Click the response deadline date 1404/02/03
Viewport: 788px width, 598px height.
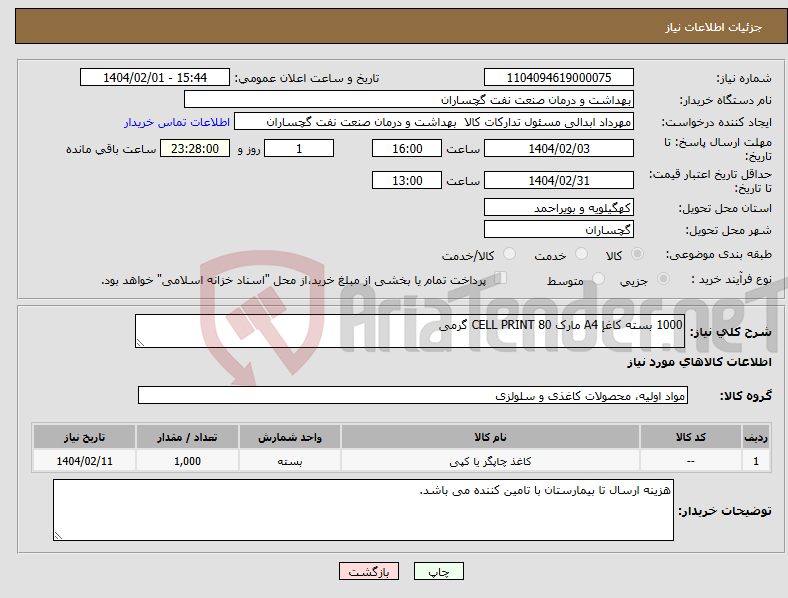point(559,148)
